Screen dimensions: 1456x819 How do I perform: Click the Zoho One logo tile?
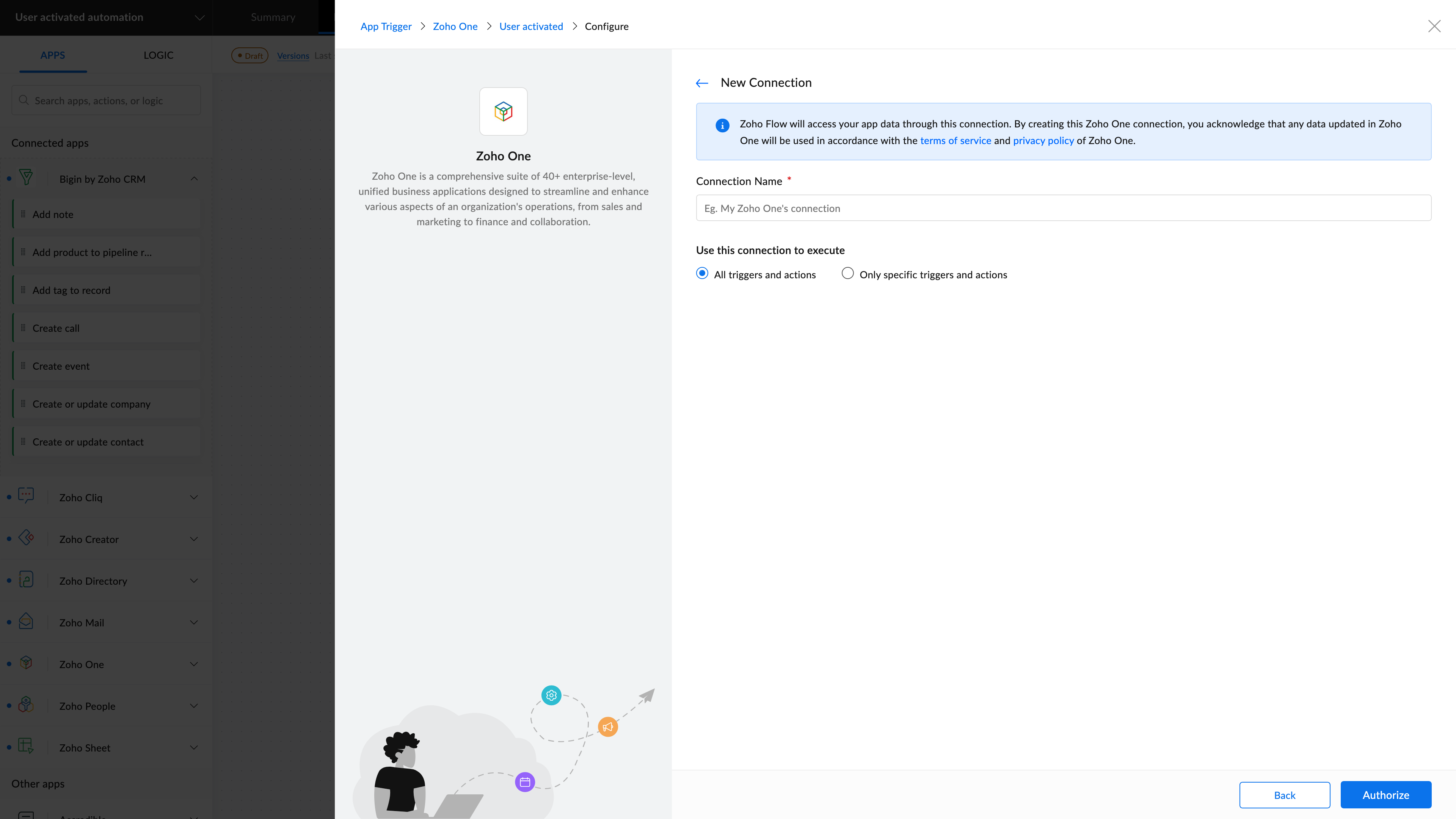pos(503,111)
